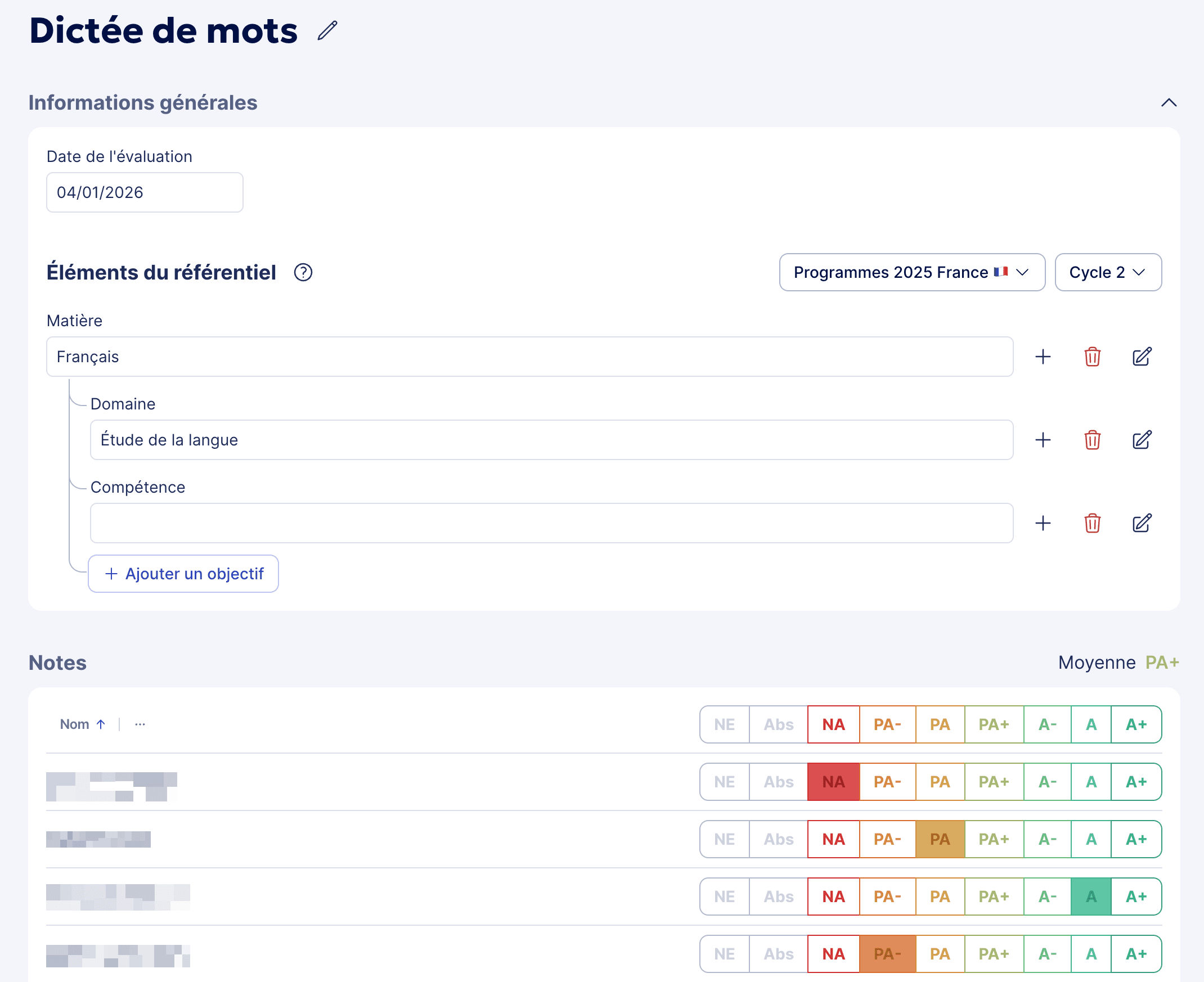Open the Programmes 2025 France dropdown
Screen dimensions: 1204x982
[x=911, y=272]
